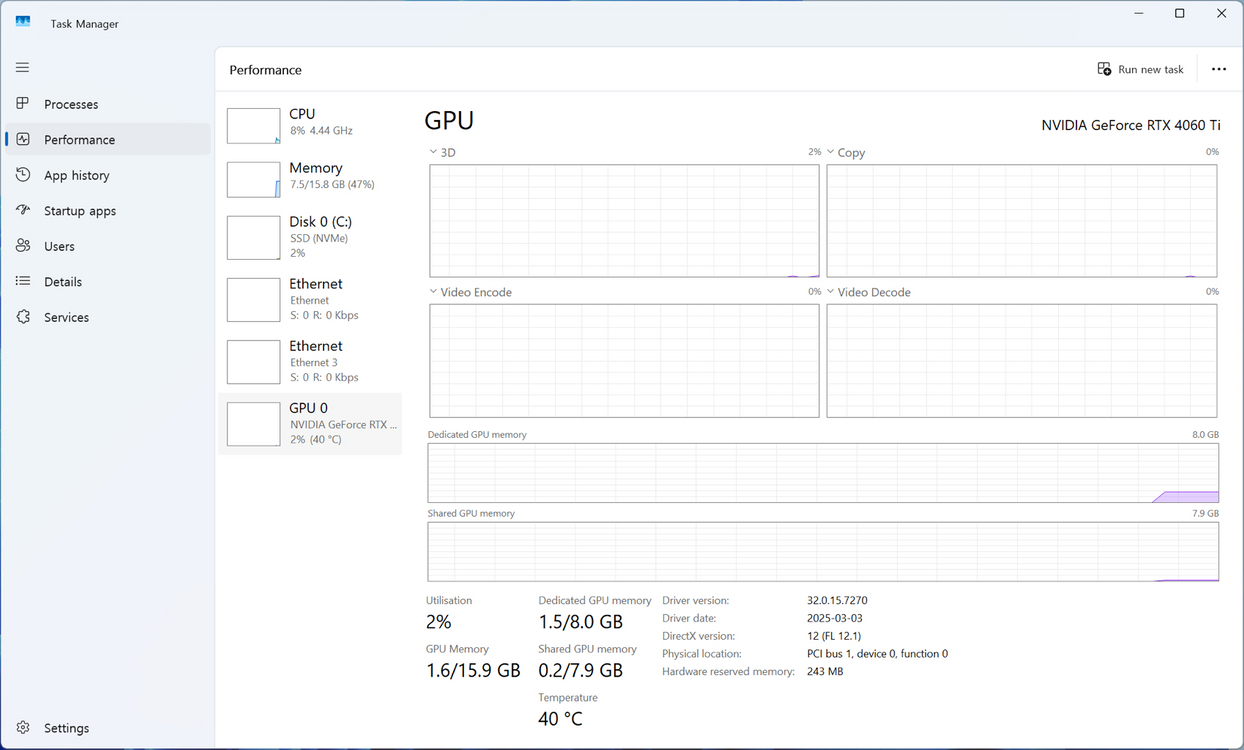Open Settings gear icon at bottom
The image size is (1244, 750).
[x=23, y=728]
